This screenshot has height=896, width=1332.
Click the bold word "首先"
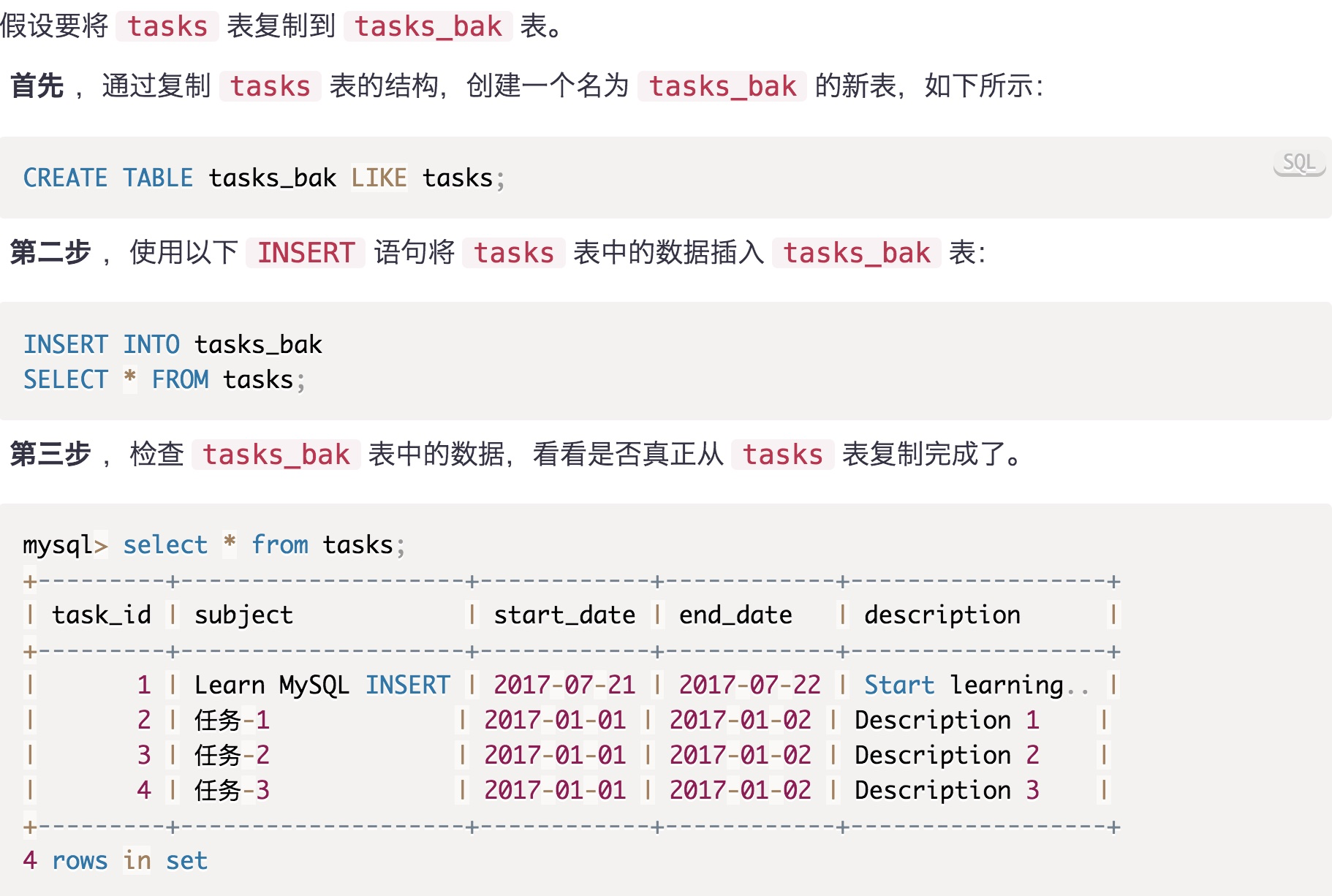(37, 86)
